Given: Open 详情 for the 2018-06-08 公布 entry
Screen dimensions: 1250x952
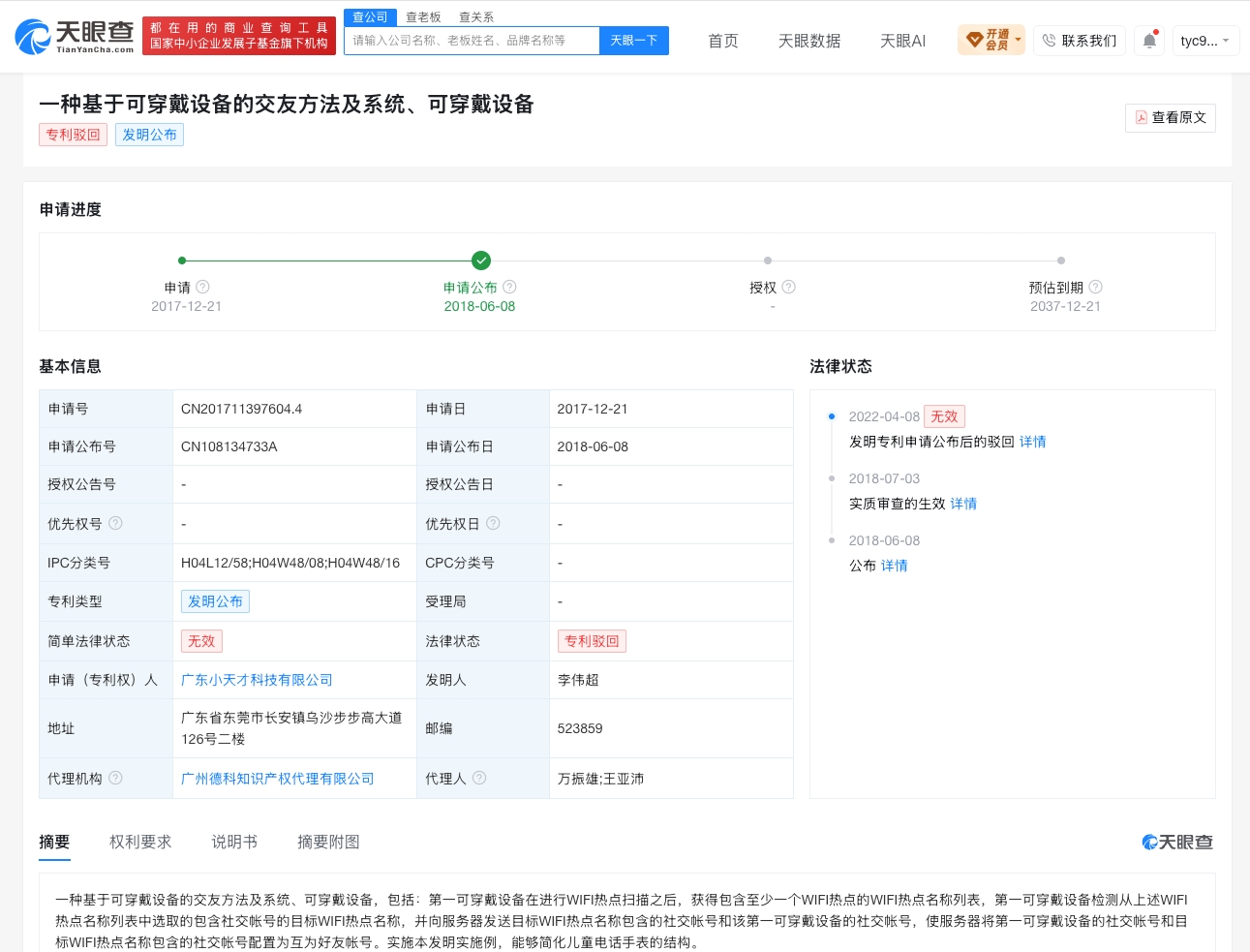Looking at the screenshot, I should pyautogui.click(x=895, y=566).
